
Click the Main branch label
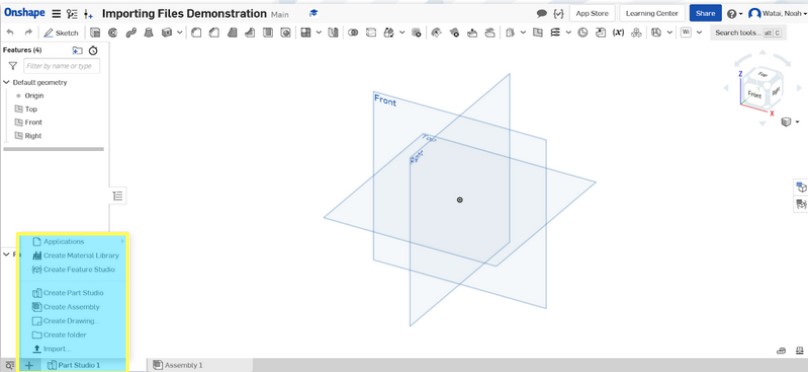[280, 14]
